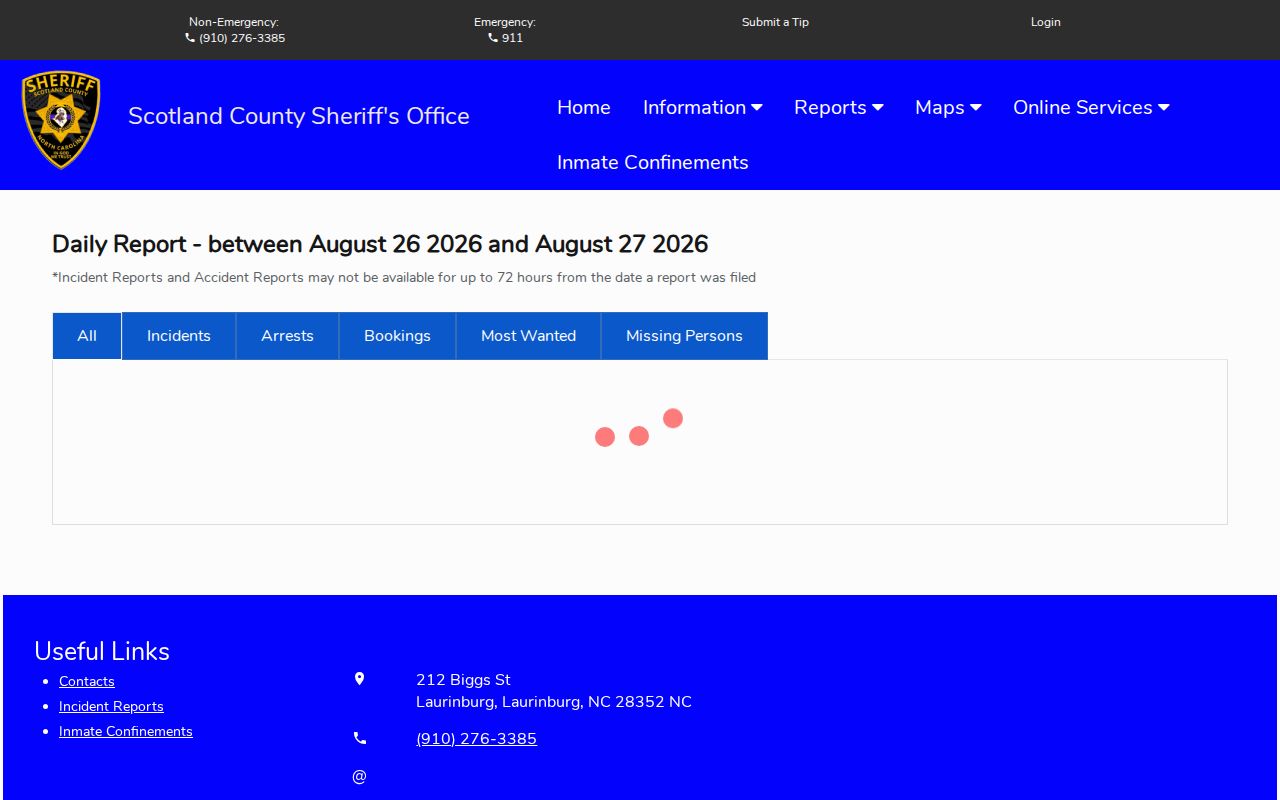Open the Contacts footer link

pyautogui.click(x=87, y=681)
